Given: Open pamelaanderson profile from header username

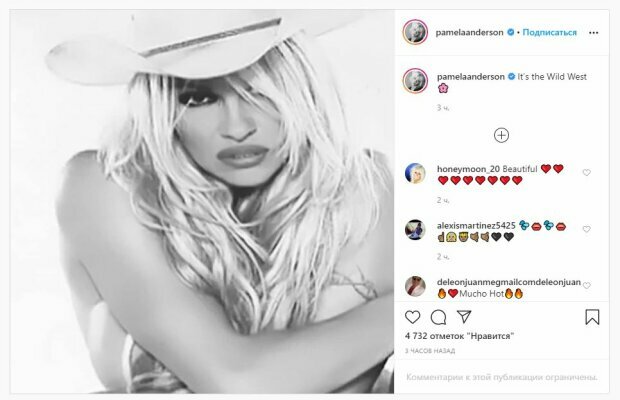Looking at the screenshot, I should click(469, 32).
